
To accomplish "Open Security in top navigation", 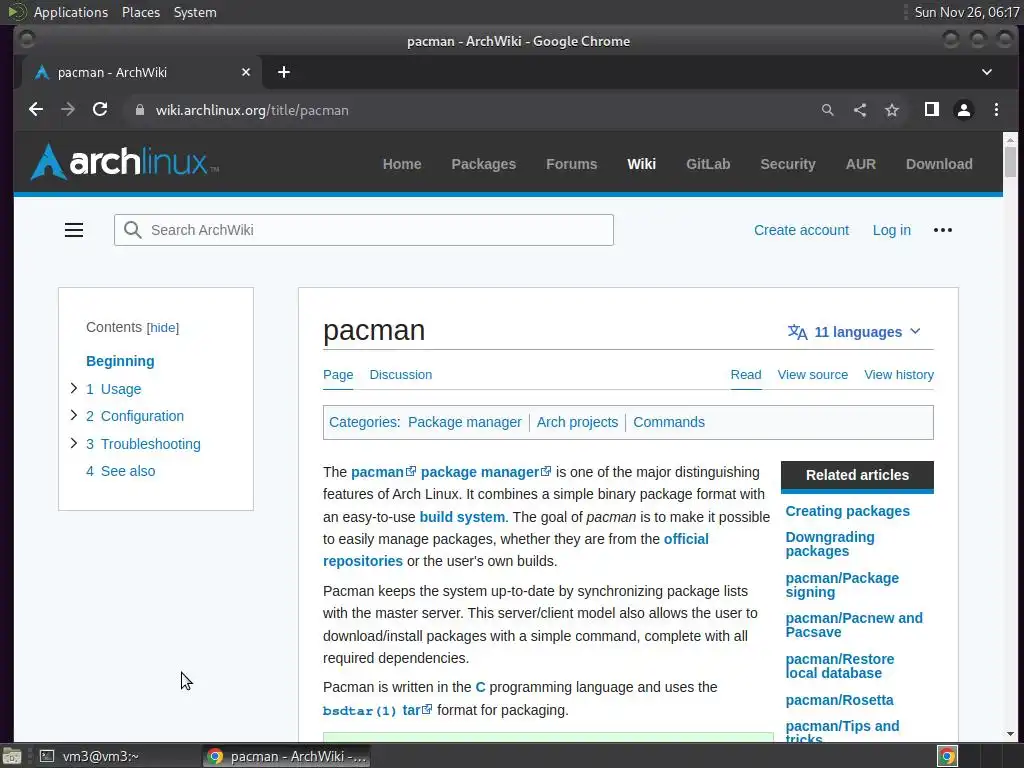I will pos(788,164).
